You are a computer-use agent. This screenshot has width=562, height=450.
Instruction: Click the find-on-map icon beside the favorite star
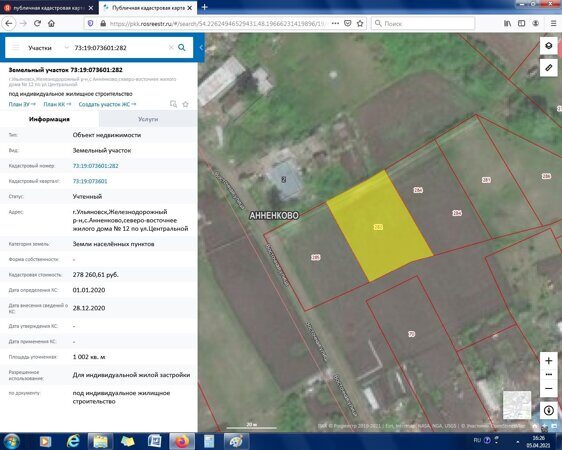173,104
